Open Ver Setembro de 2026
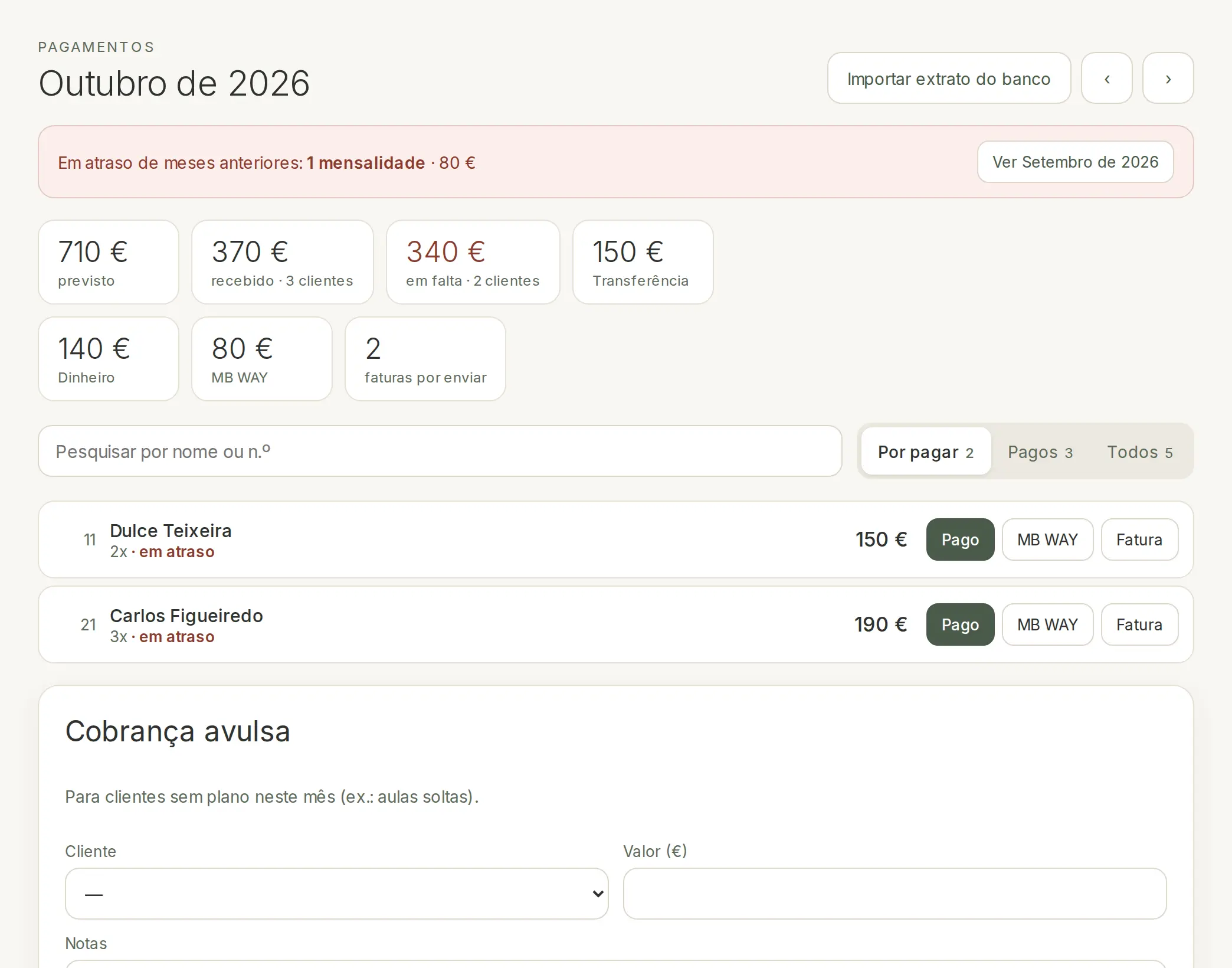1232x968 pixels. click(1075, 162)
